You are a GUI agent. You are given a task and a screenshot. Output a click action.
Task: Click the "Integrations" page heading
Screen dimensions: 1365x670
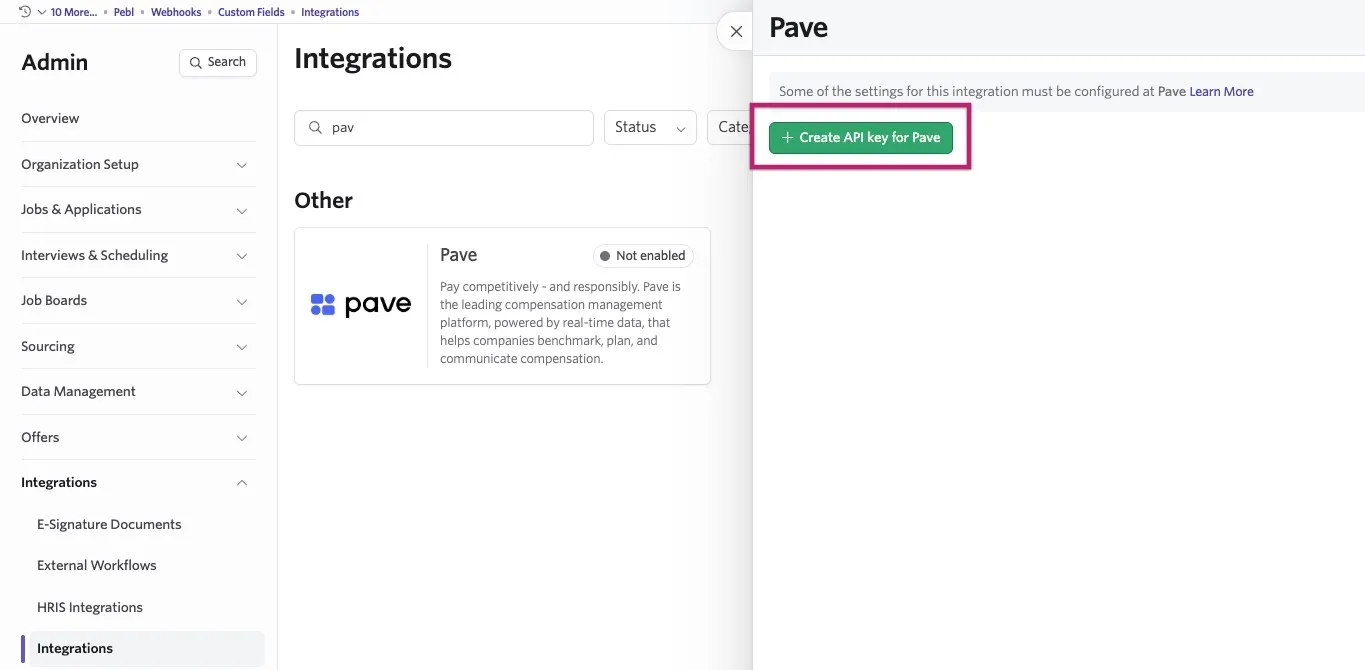[x=373, y=58]
